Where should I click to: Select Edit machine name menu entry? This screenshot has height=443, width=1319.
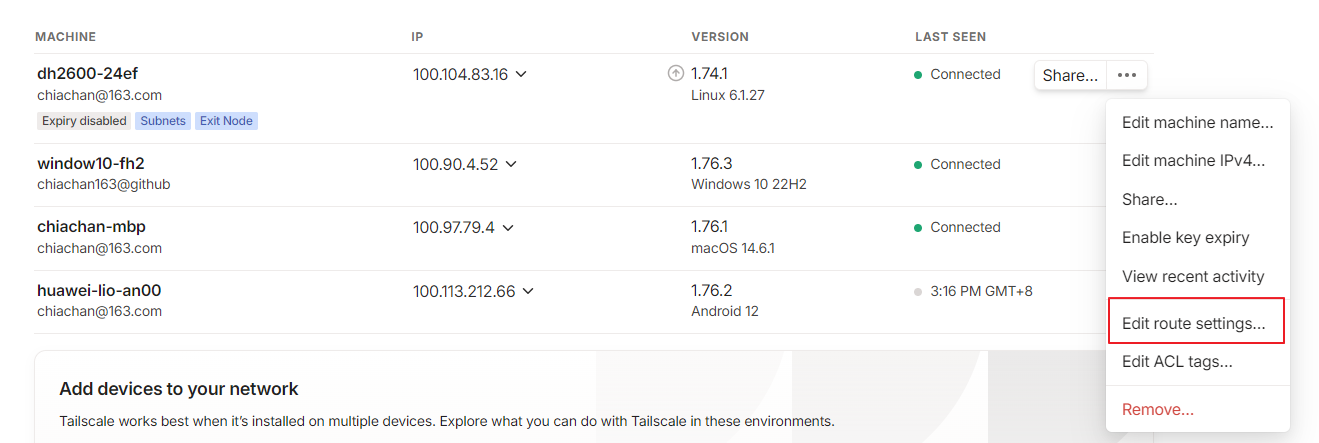click(1198, 123)
